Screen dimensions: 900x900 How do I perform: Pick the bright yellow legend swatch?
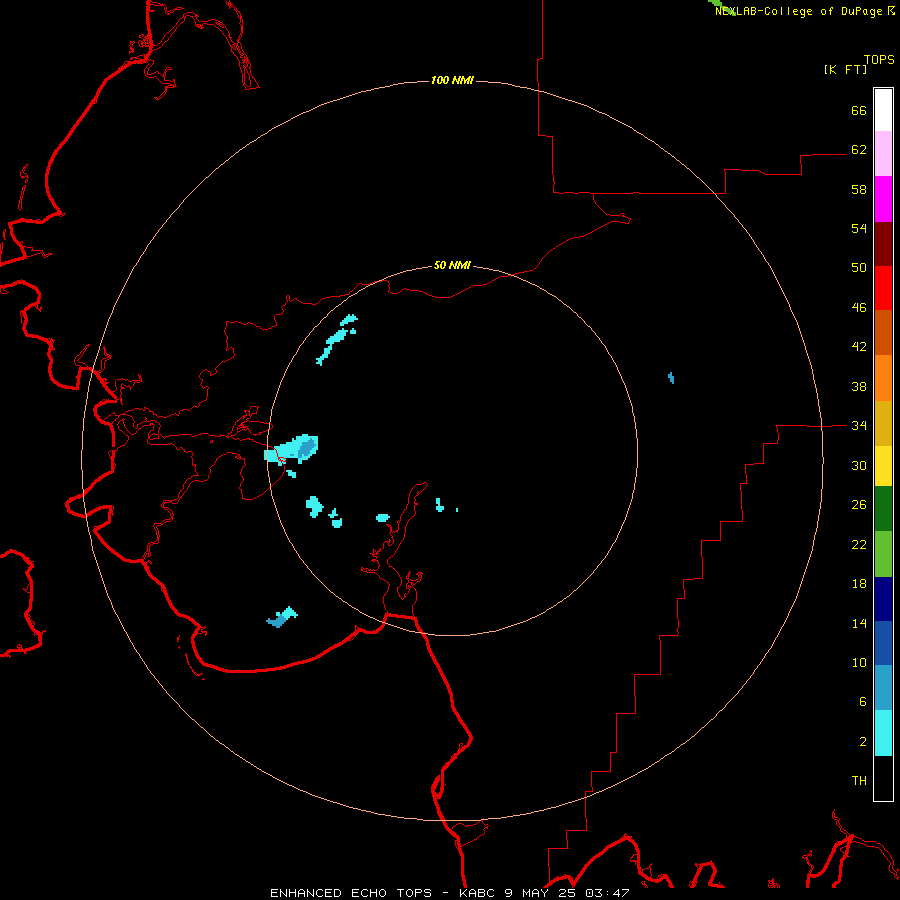pyautogui.click(x=883, y=466)
